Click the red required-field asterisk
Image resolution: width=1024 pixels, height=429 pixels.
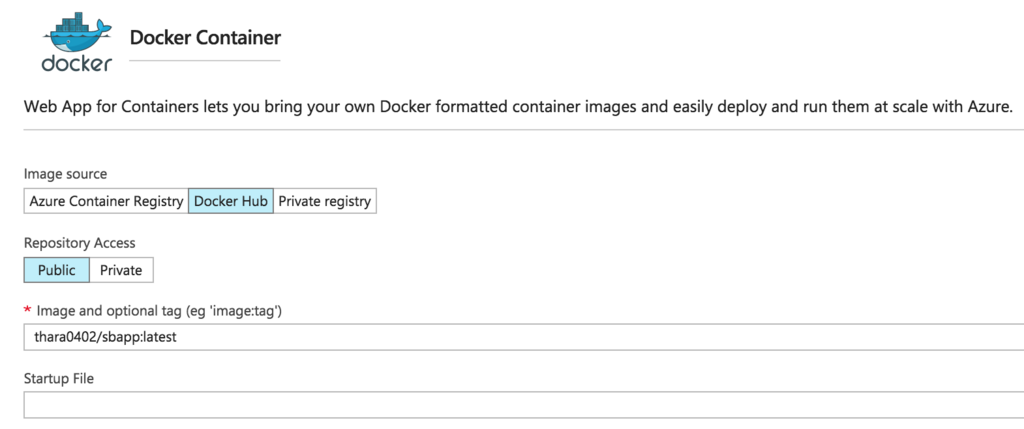pyautogui.click(x=27, y=311)
